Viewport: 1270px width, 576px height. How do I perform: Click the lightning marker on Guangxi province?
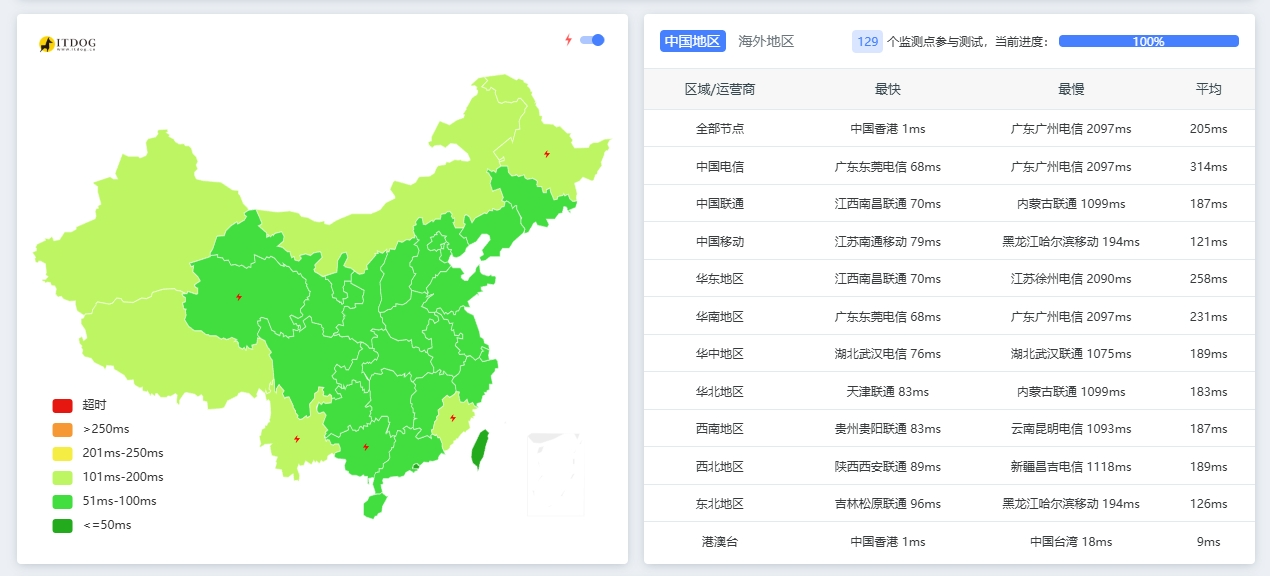(366, 447)
